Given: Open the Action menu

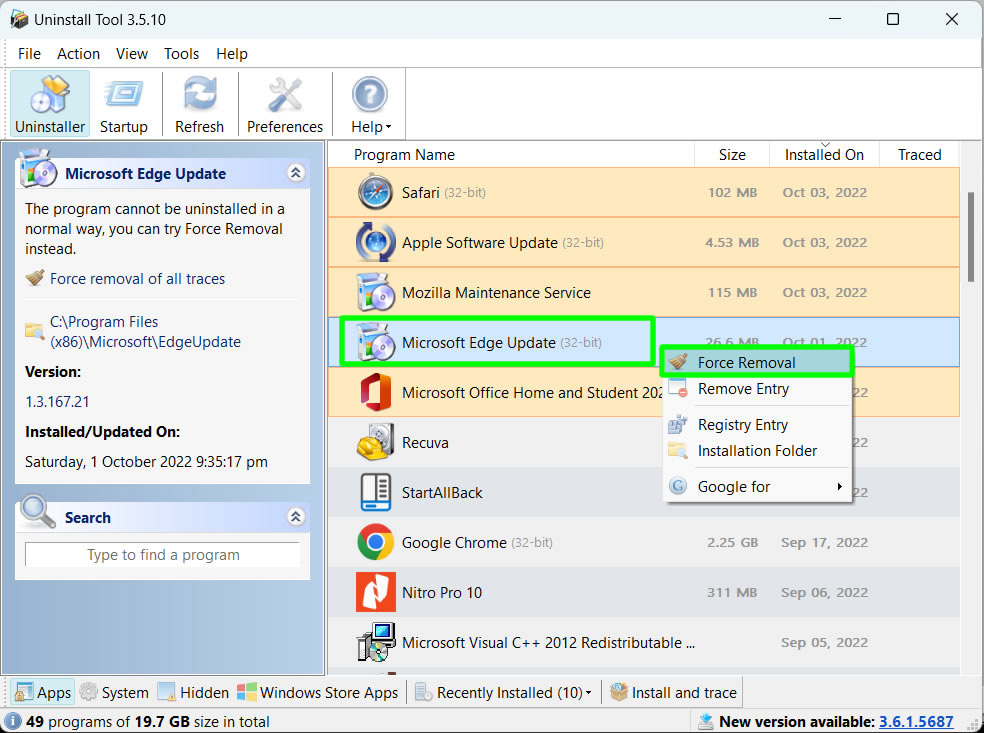Looking at the screenshot, I should [78, 54].
